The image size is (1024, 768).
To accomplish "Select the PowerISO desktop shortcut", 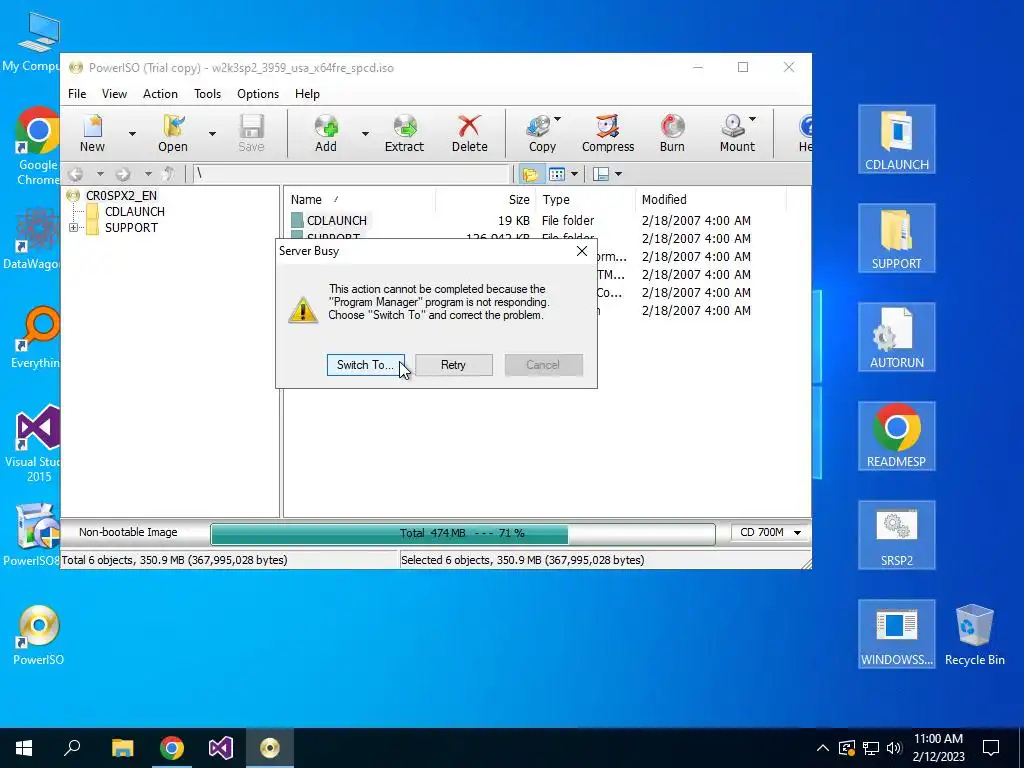I will tap(39, 635).
